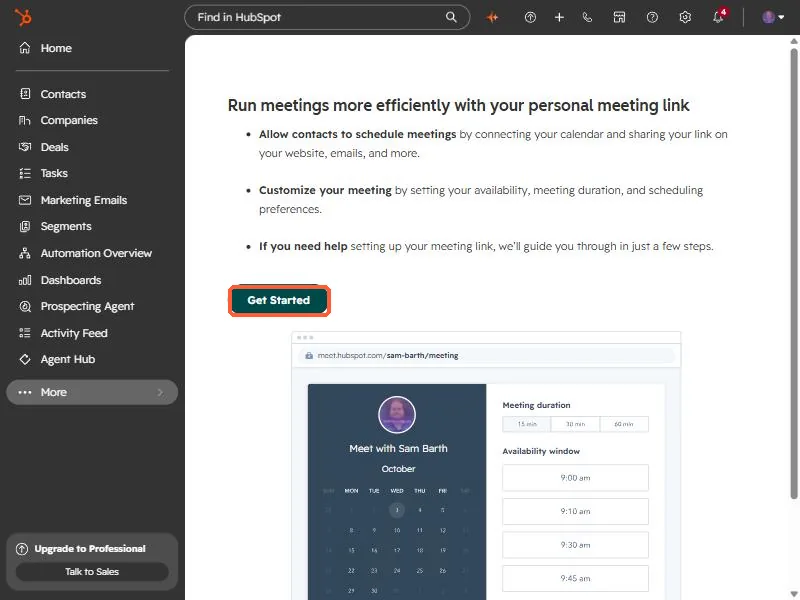Open the settings gear icon
This screenshot has width=800, height=600.
[x=685, y=17]
